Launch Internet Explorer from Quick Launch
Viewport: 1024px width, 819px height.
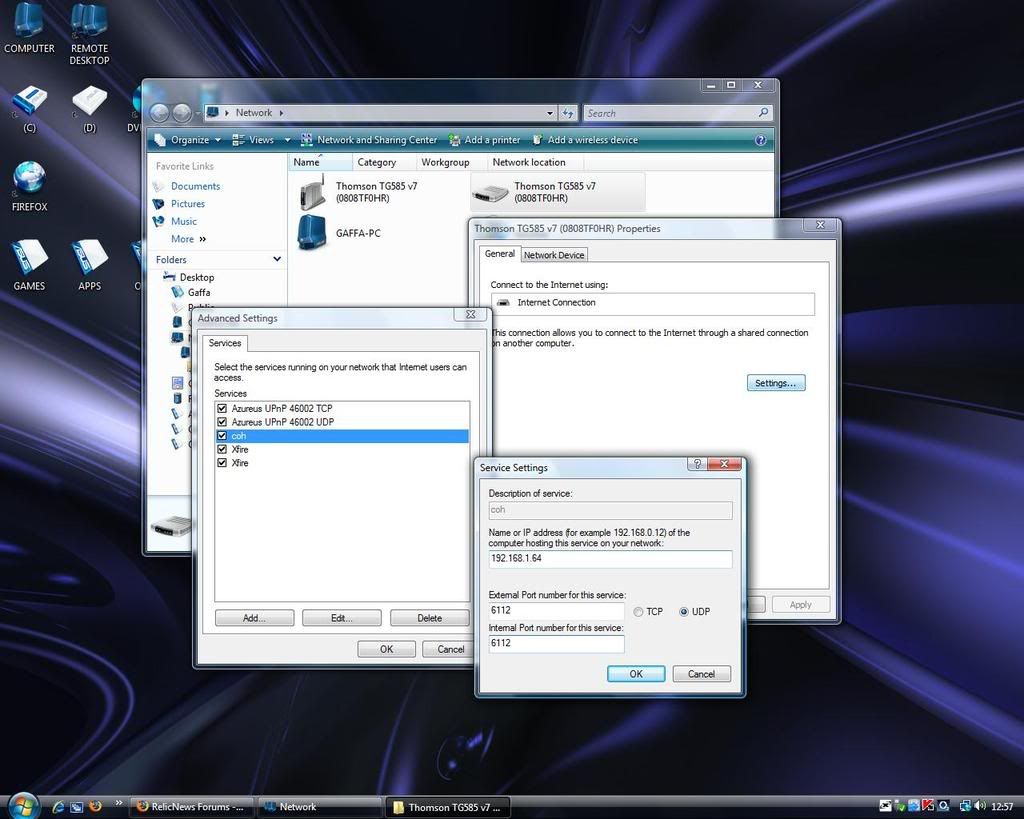pyautogui.click(x=57, y=807)
